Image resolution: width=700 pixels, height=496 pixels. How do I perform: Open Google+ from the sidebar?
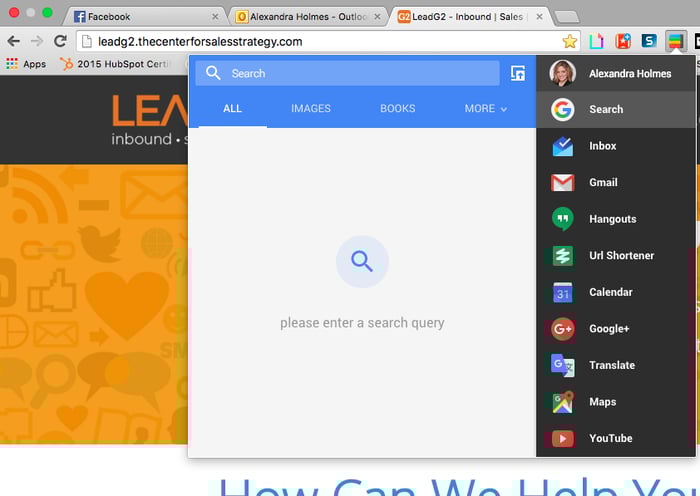tap(608, 329)
